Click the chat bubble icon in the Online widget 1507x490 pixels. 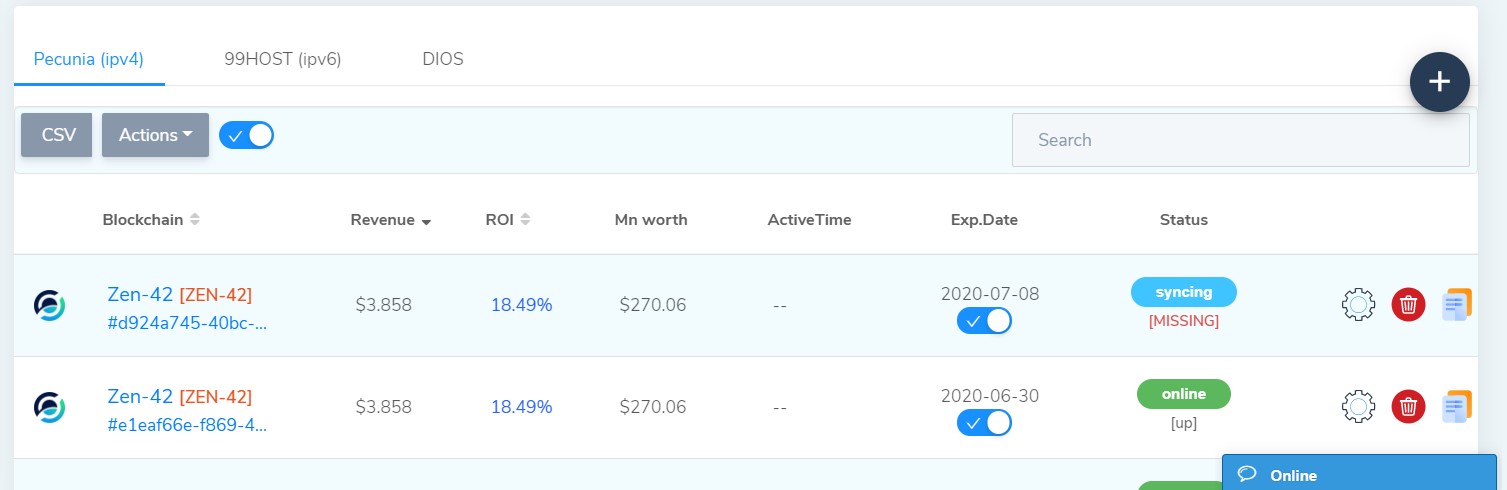[1246, 475]
